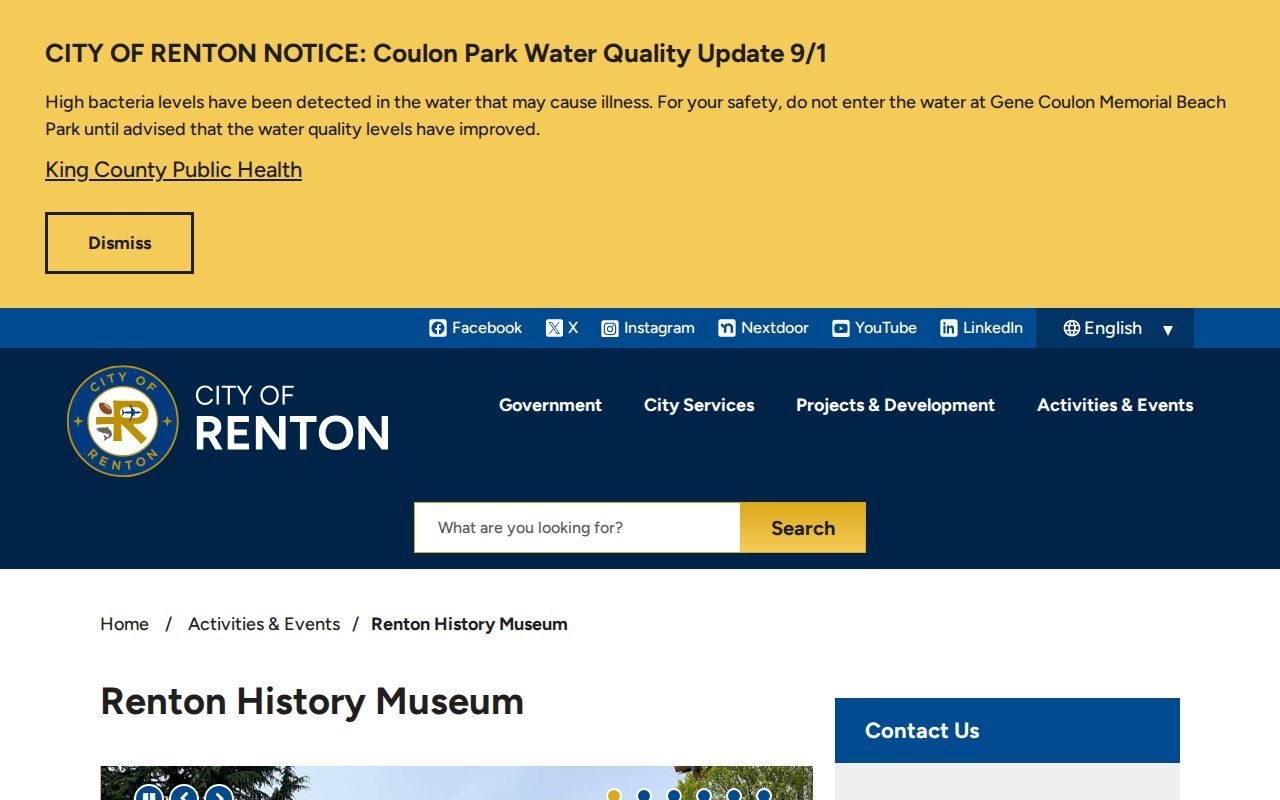Click the Search button
Screen dimensions: 1280x800
pyautogui.click(x=803, y=528)
